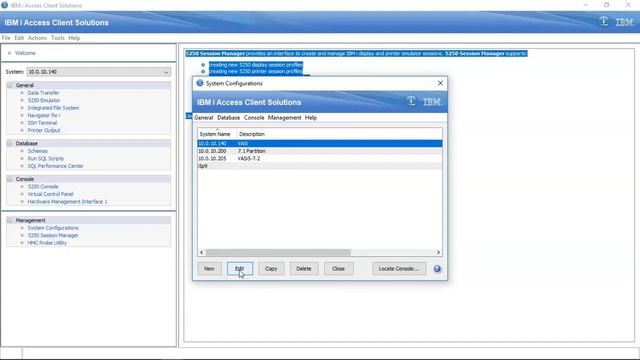Click the Delete button in the dialog

304,269
